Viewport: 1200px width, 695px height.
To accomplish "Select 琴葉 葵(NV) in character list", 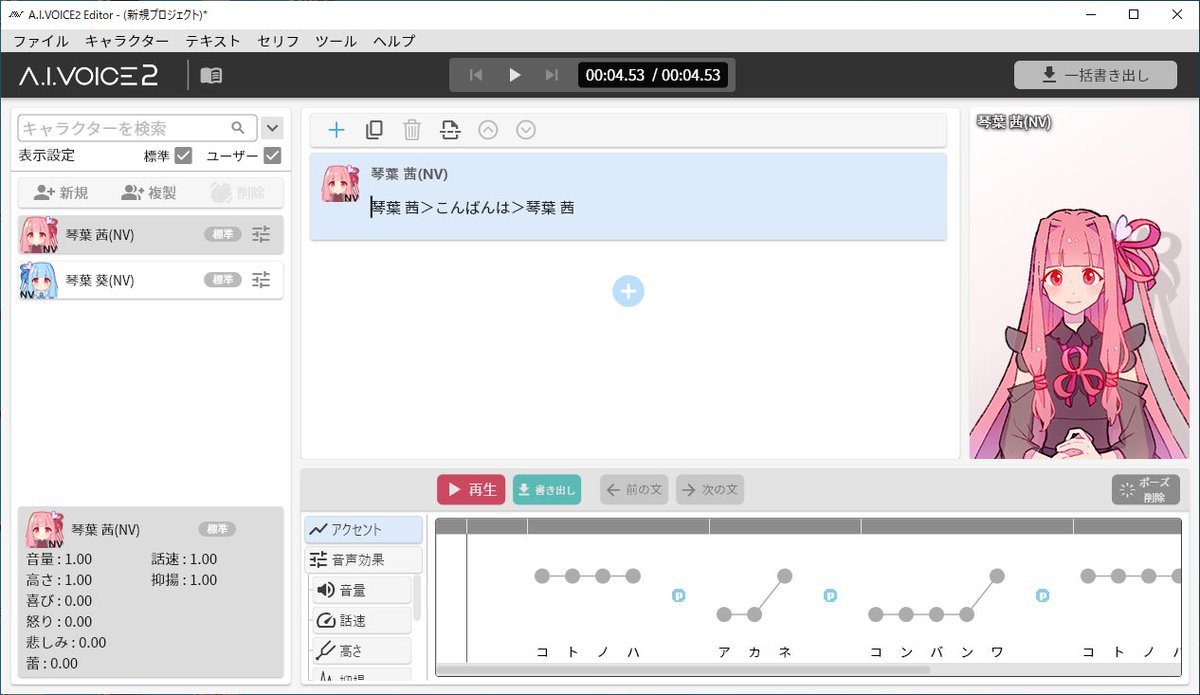I will tap(150, 280).
